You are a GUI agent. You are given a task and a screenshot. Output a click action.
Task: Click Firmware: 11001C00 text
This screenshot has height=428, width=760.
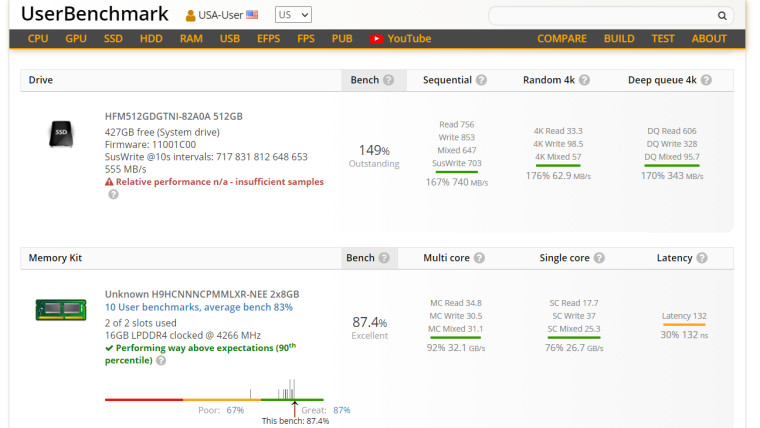tap(150, 144)
